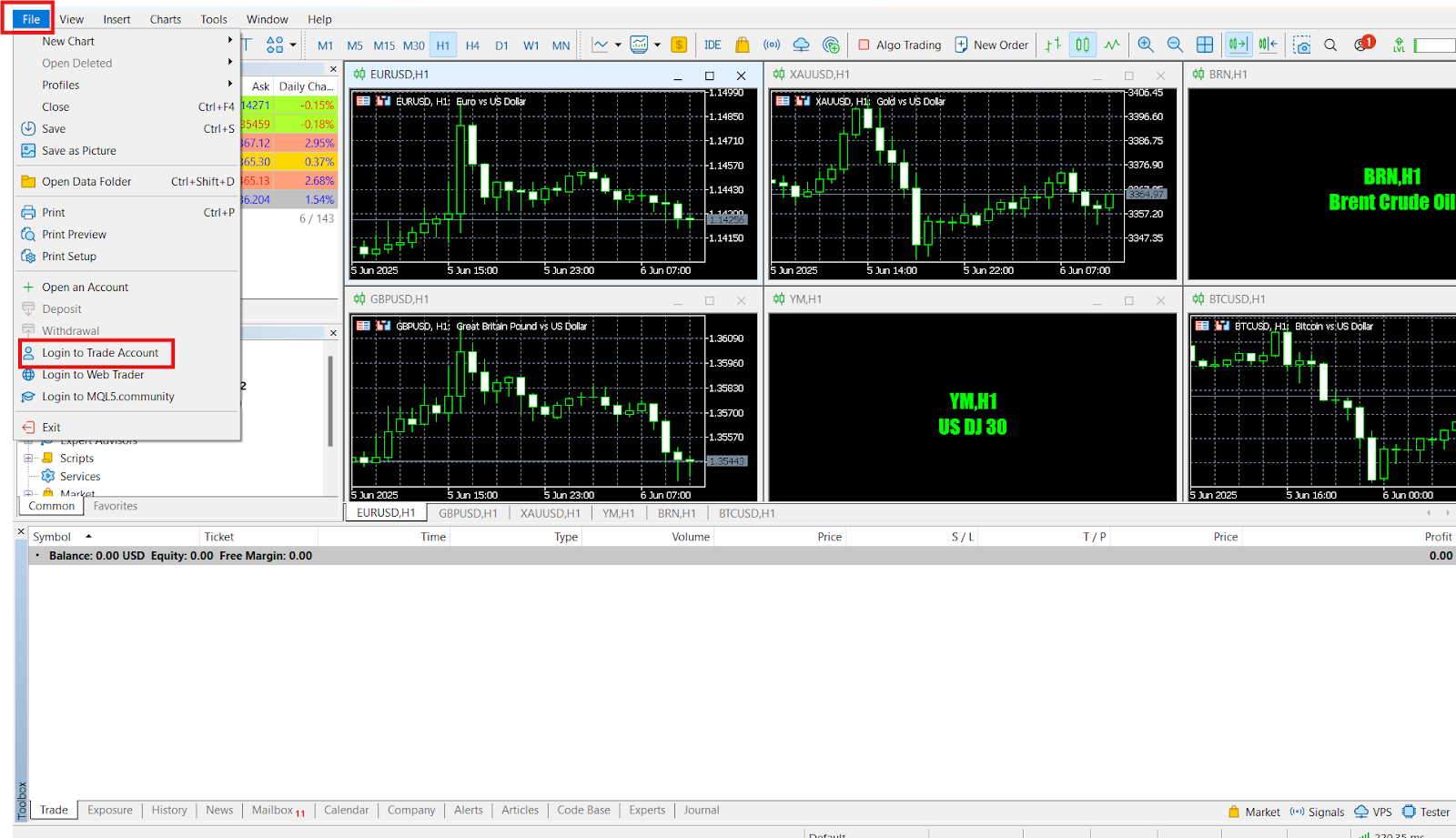The width and height of the screenshot is (1456, 838).
Task: Select the M5 timeframe
Action: point(355,45)
